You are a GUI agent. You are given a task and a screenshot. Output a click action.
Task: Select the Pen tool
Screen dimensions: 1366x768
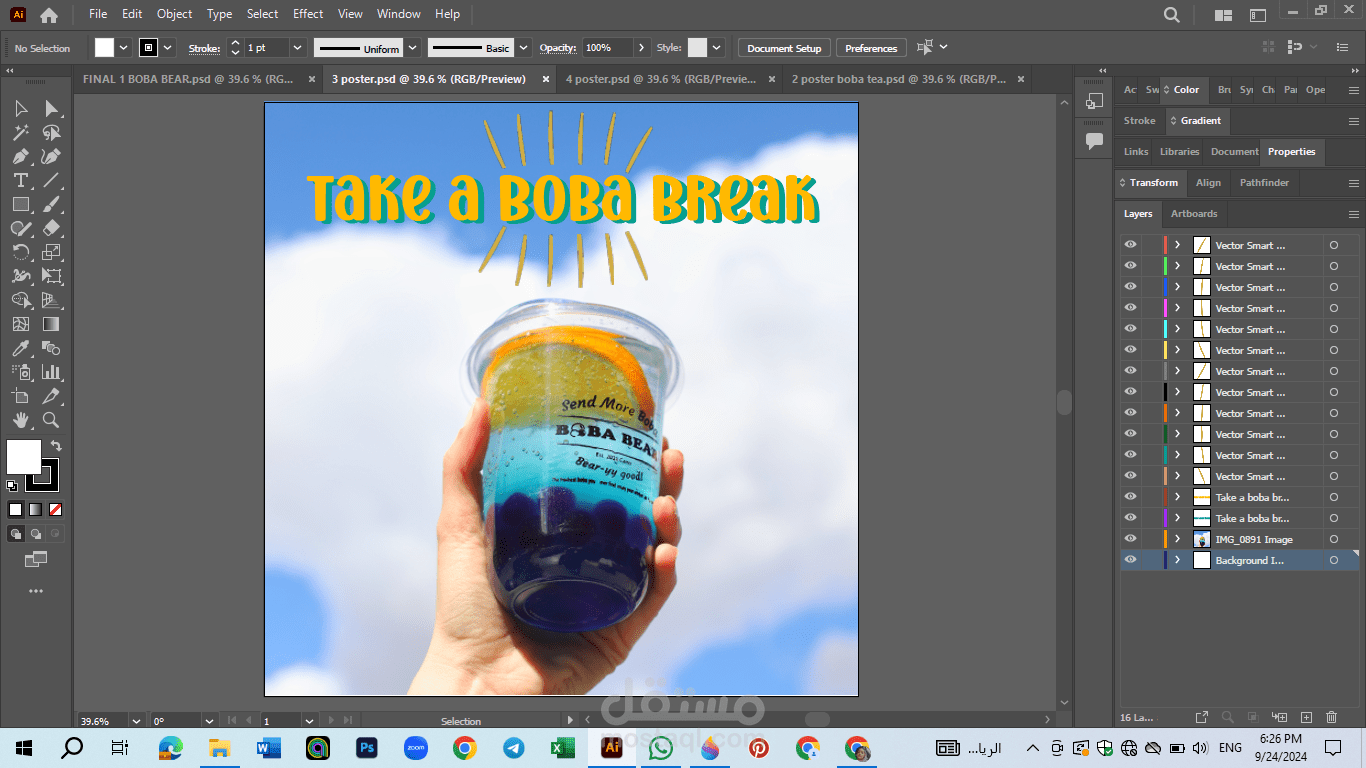[x=21, y=156]
